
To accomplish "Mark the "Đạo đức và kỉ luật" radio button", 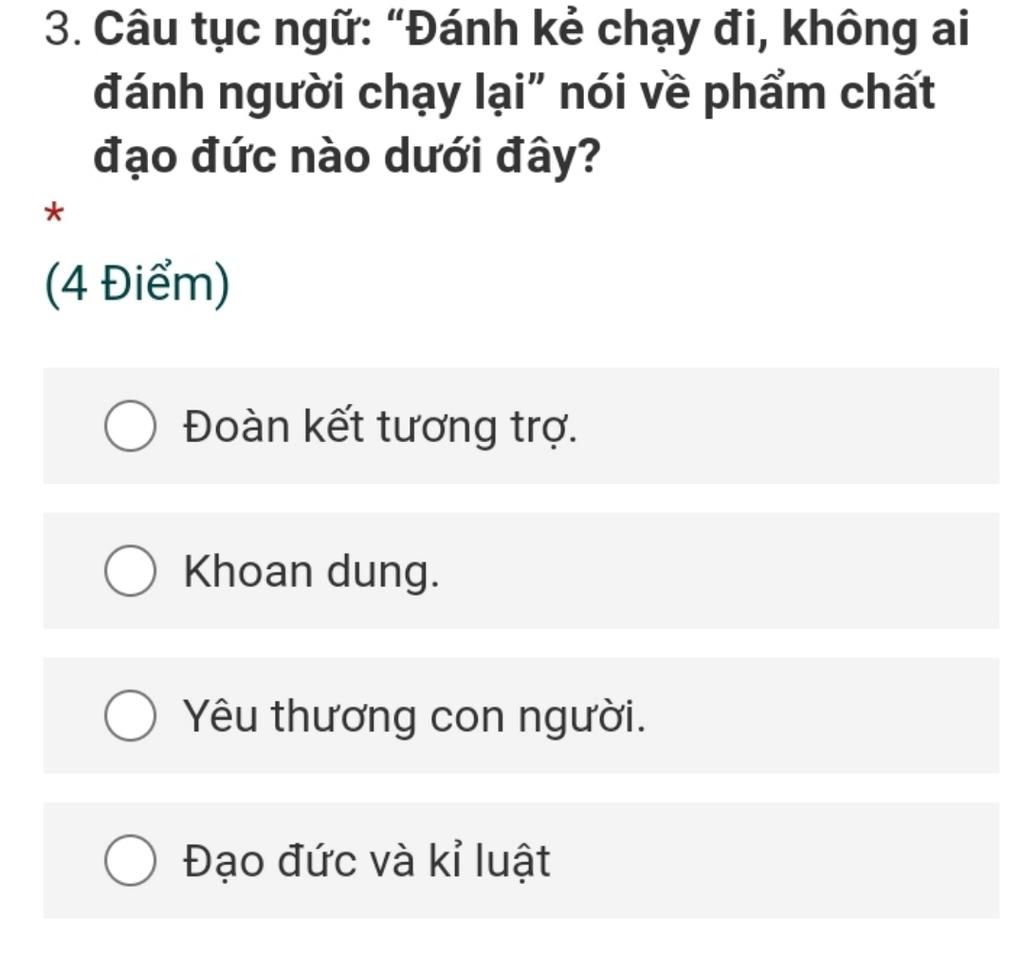I will [130, 861].
